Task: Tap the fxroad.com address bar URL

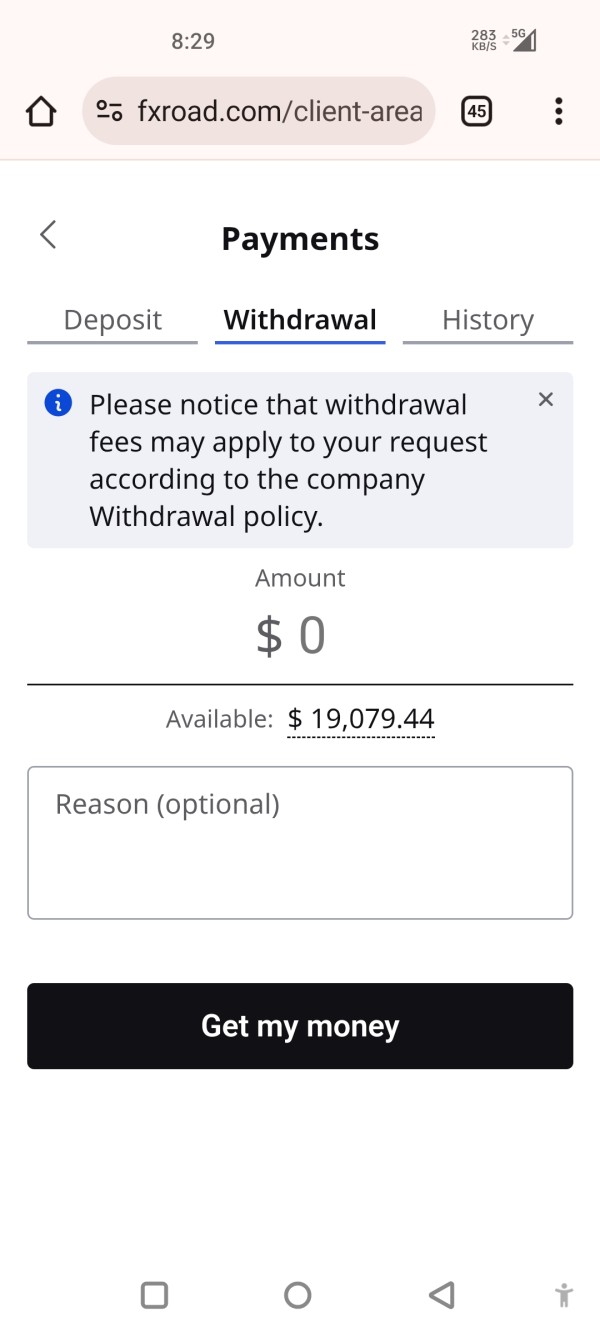Action: pos(280,111)
